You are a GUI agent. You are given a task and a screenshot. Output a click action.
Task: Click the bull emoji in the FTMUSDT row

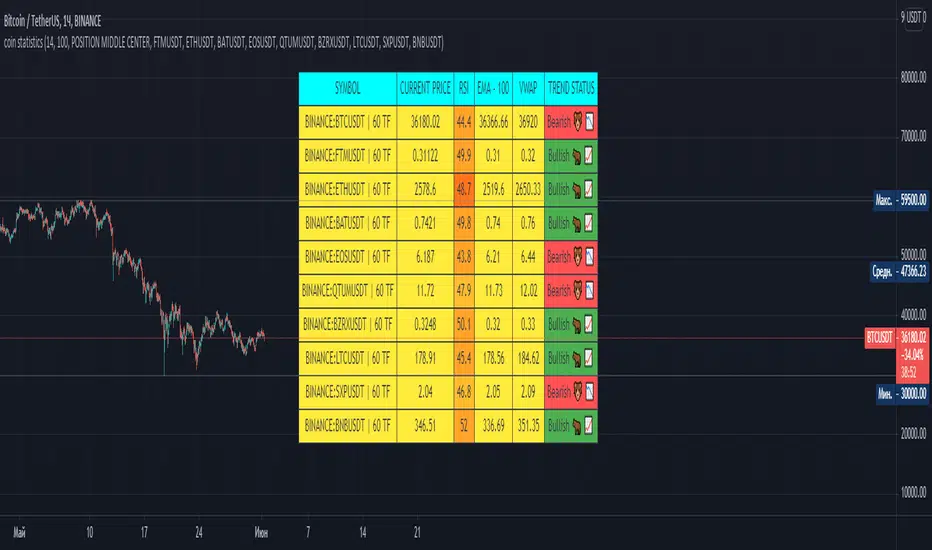pos(577,156)
